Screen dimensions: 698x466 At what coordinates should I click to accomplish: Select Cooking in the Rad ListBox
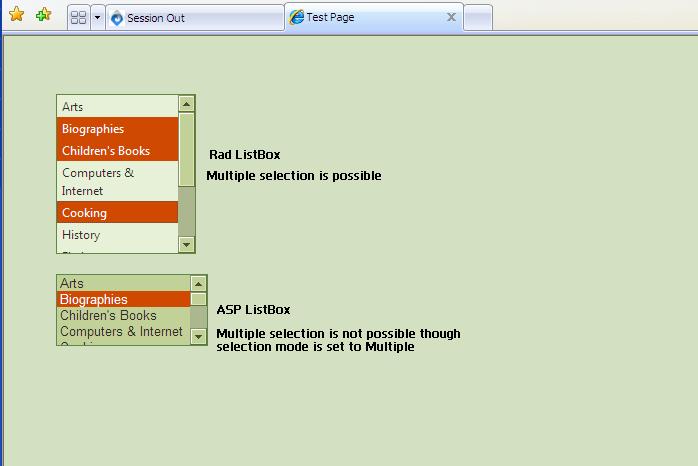coord(118,212)
